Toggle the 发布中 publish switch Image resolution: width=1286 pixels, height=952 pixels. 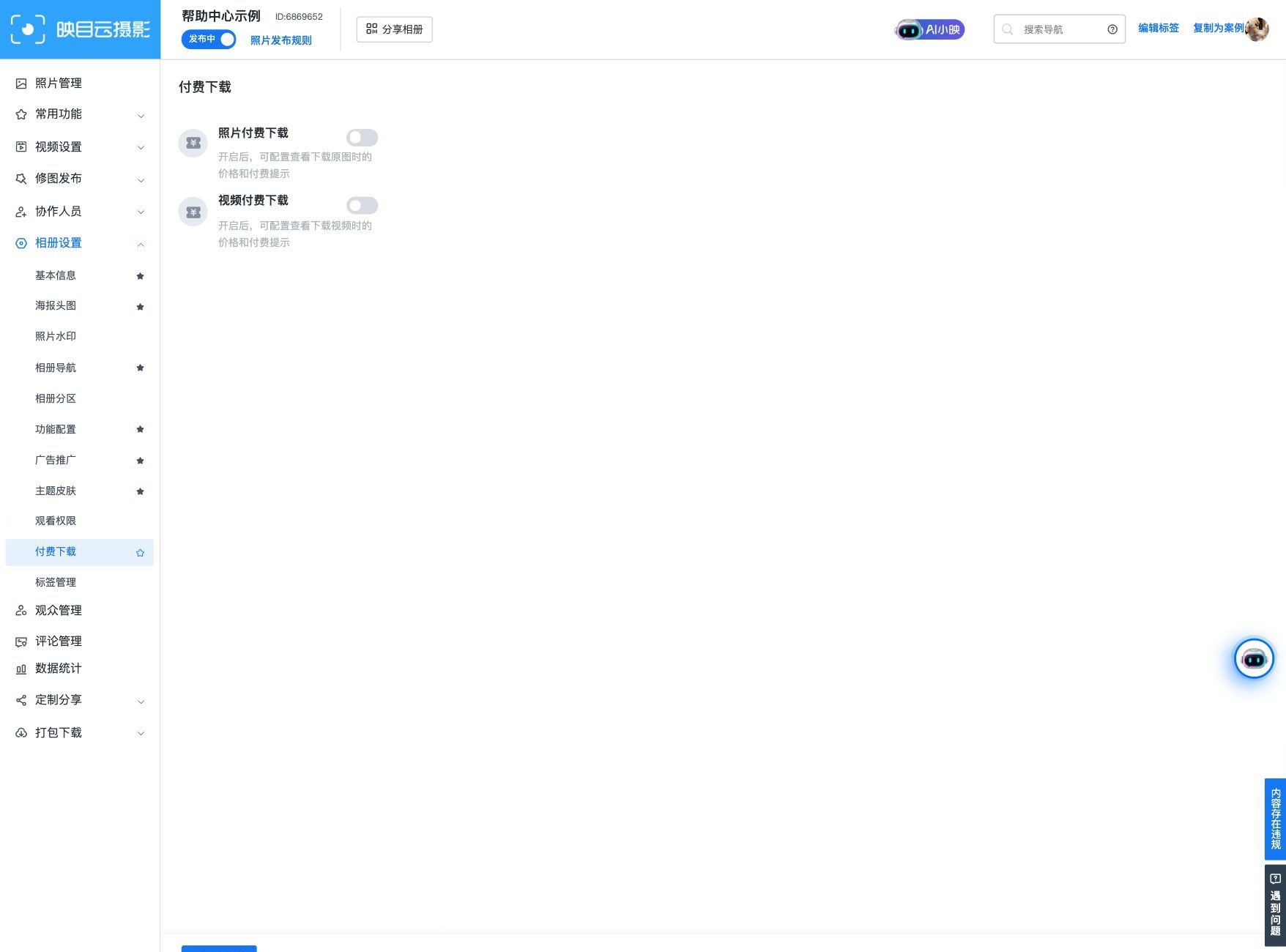click(209, 39)
